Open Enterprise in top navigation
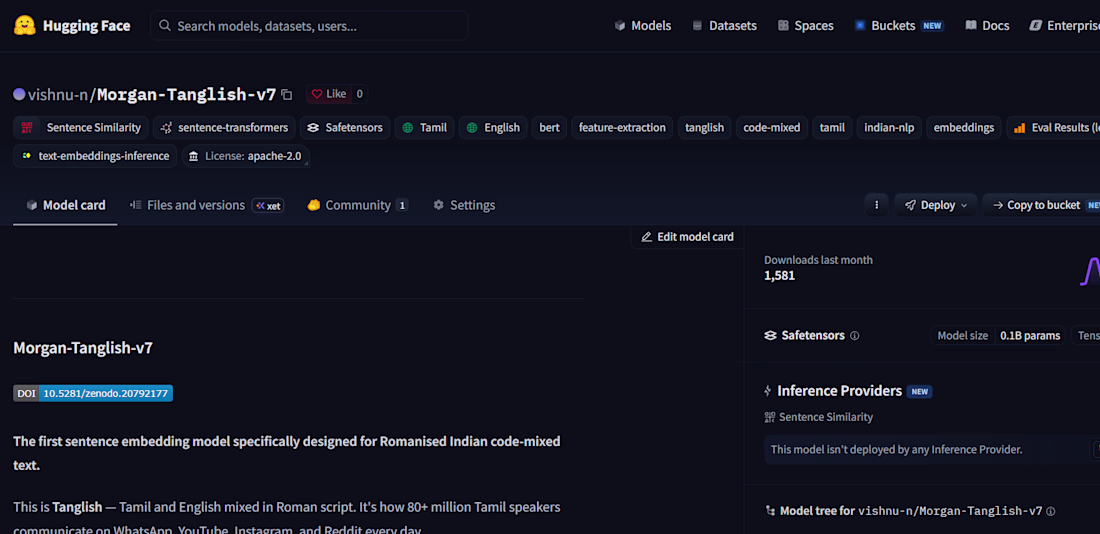Viewport: 1100px width, 534px height. [1065, 26]
